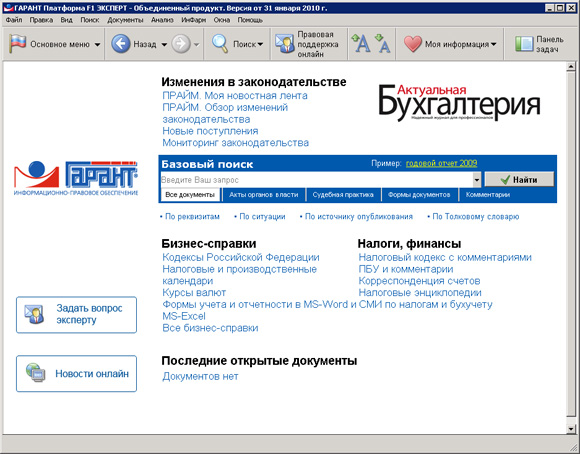Open the Помощь menu
The width and height of the screenshot is (580, 454).
[x=250, y=20]
